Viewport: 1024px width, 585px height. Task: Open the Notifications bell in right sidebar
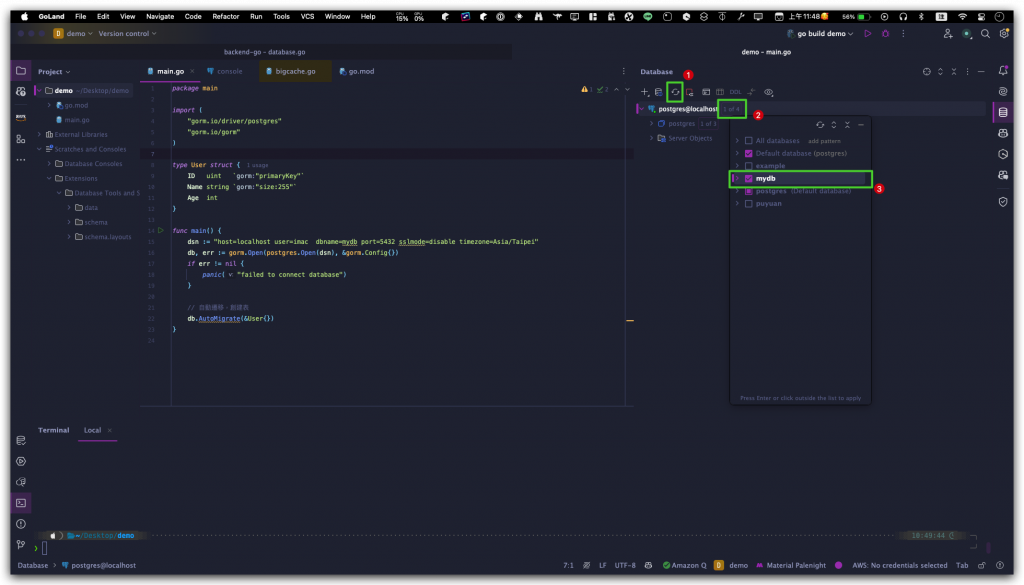click(x=1003, y=72)
